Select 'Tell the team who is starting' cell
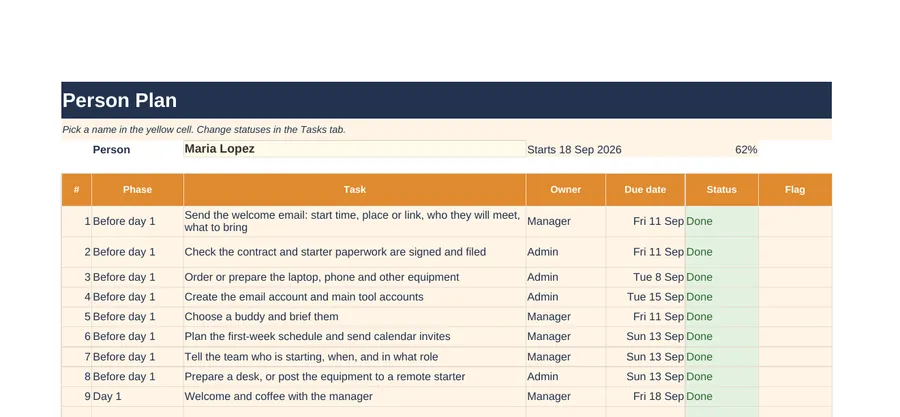Viewport: 900px width, 417px height. coord(354,357)
